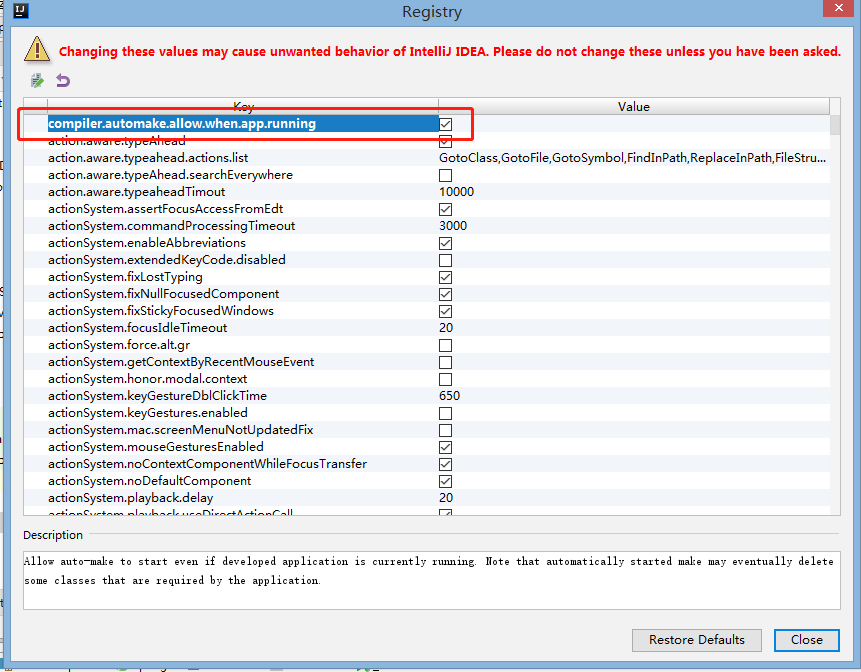This screenshot has height=672, width=861.
Task: Toggle compiler.automake.allow.when.app.running checkbox
Action: coord(445,124)
